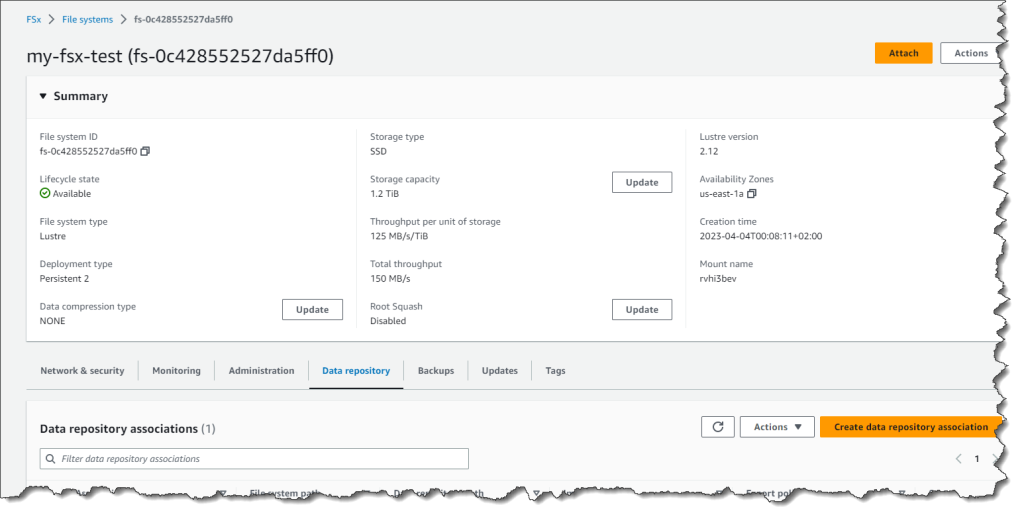Select the mount name 'rvhi3bev'

coord(718,279)
